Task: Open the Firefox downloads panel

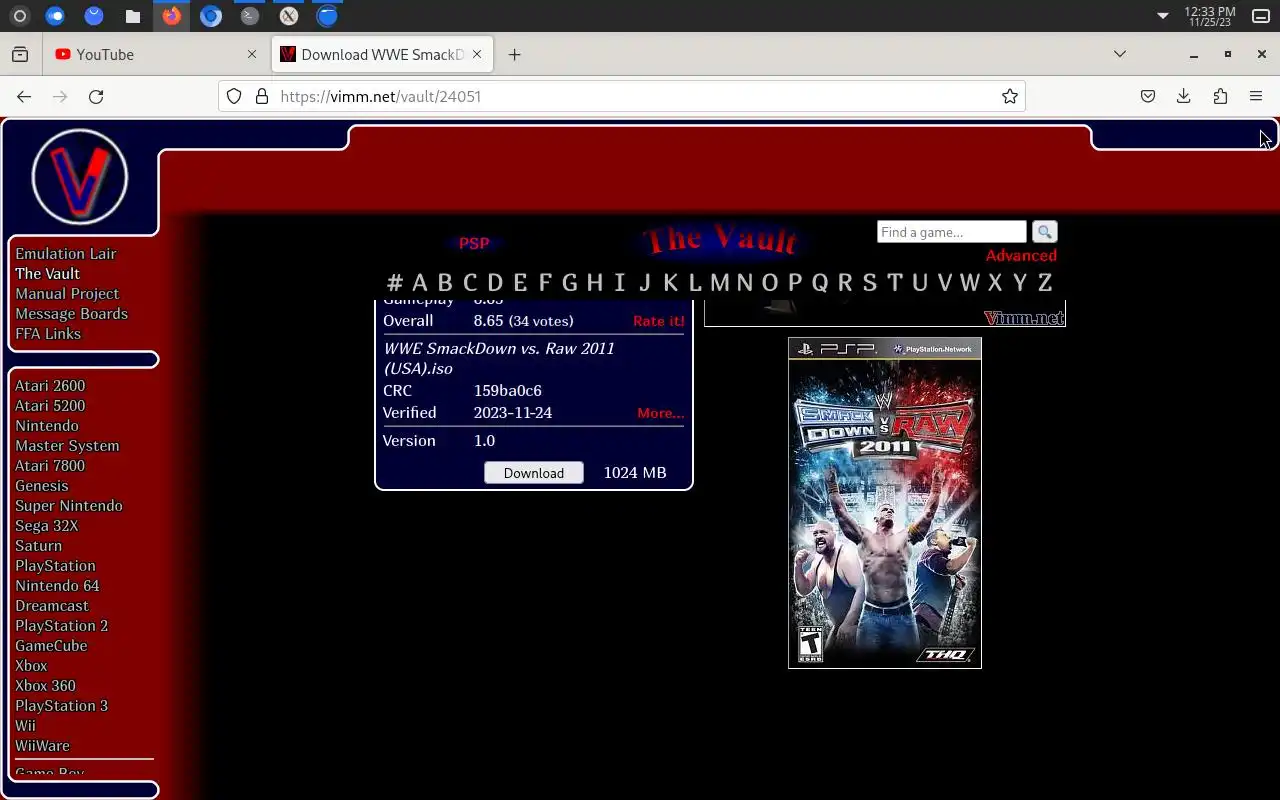Action: pyautogui.click(x=1183, y=96)
